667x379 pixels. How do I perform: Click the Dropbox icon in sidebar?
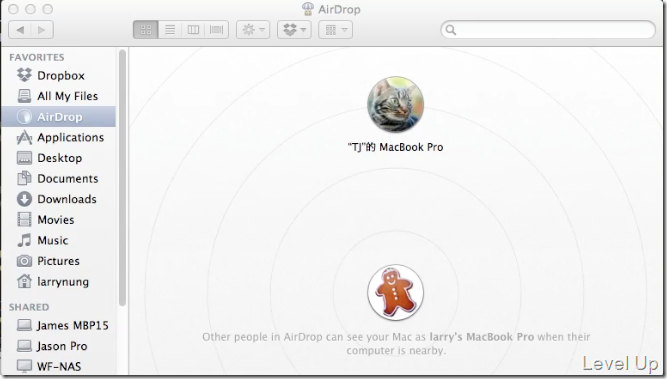[x=24, y=75]
